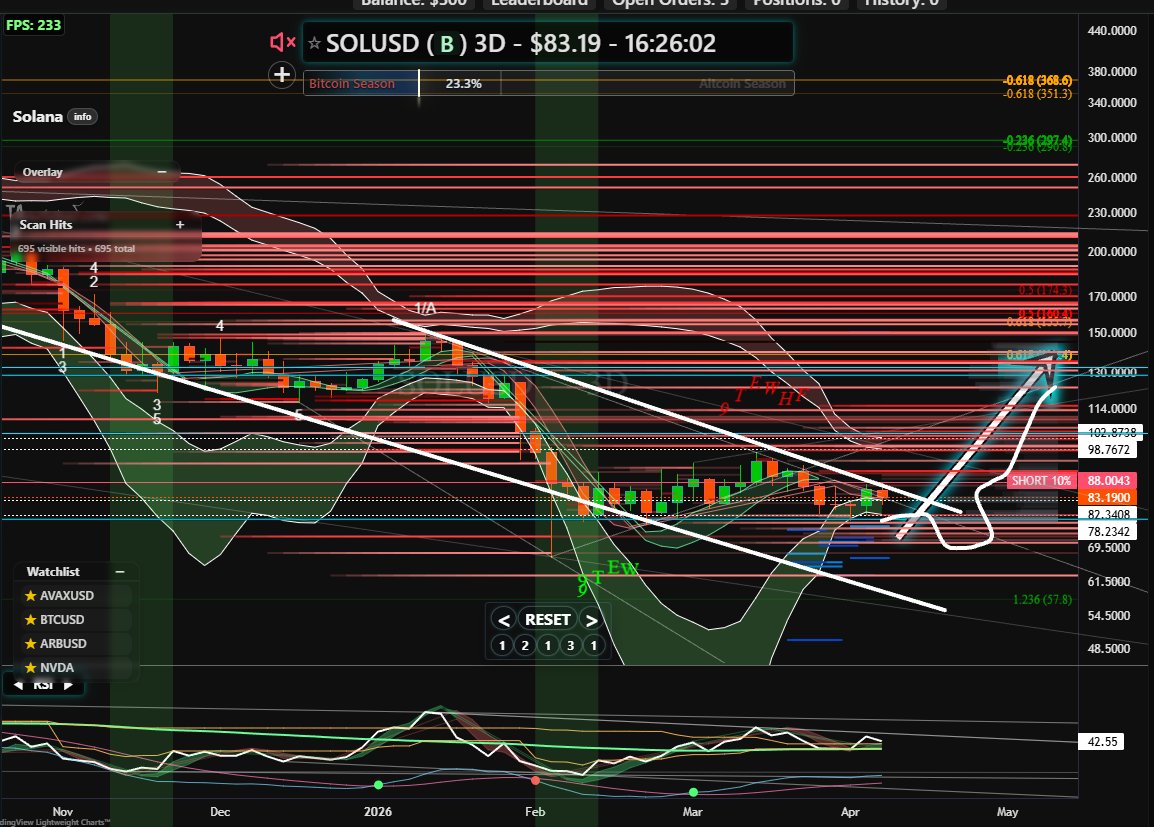Click the Solana info button
Image resolution: width=1154 pixels, height=827 pixels.
click(82, 117)
